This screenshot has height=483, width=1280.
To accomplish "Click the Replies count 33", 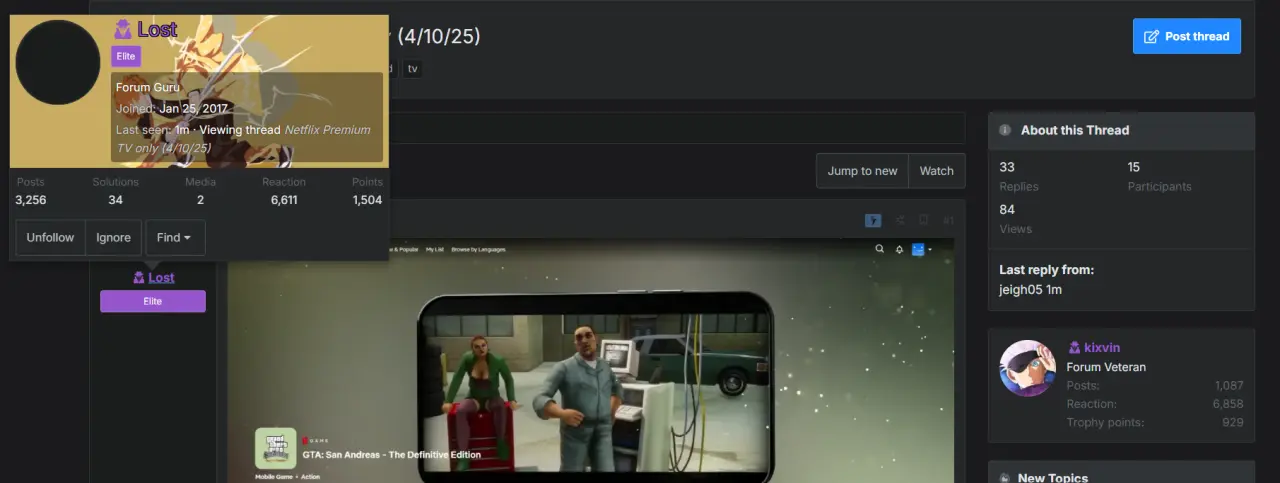I will (1007, 167).
